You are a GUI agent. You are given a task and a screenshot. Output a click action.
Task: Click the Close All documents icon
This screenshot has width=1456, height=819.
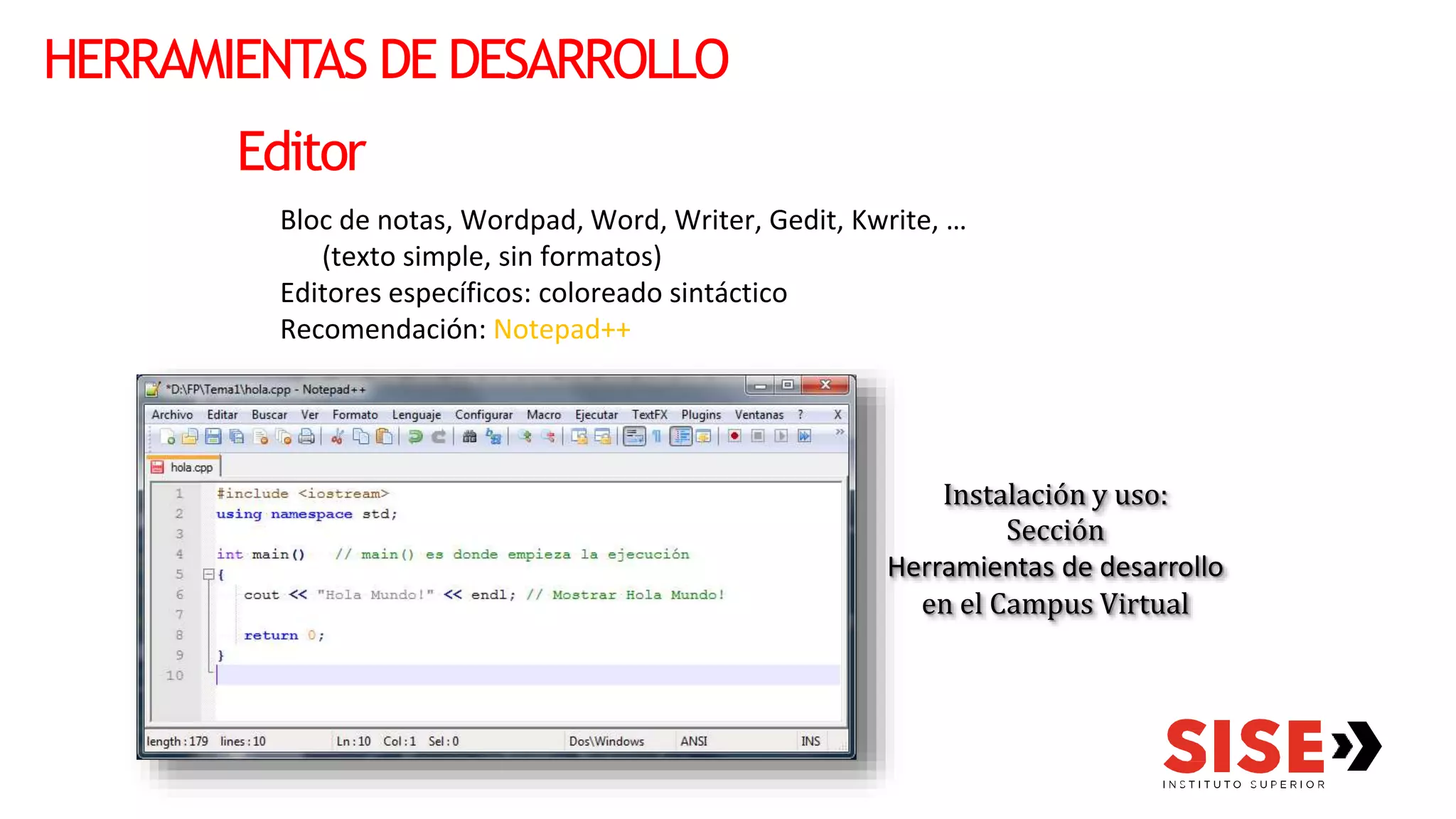coord(284,437)
